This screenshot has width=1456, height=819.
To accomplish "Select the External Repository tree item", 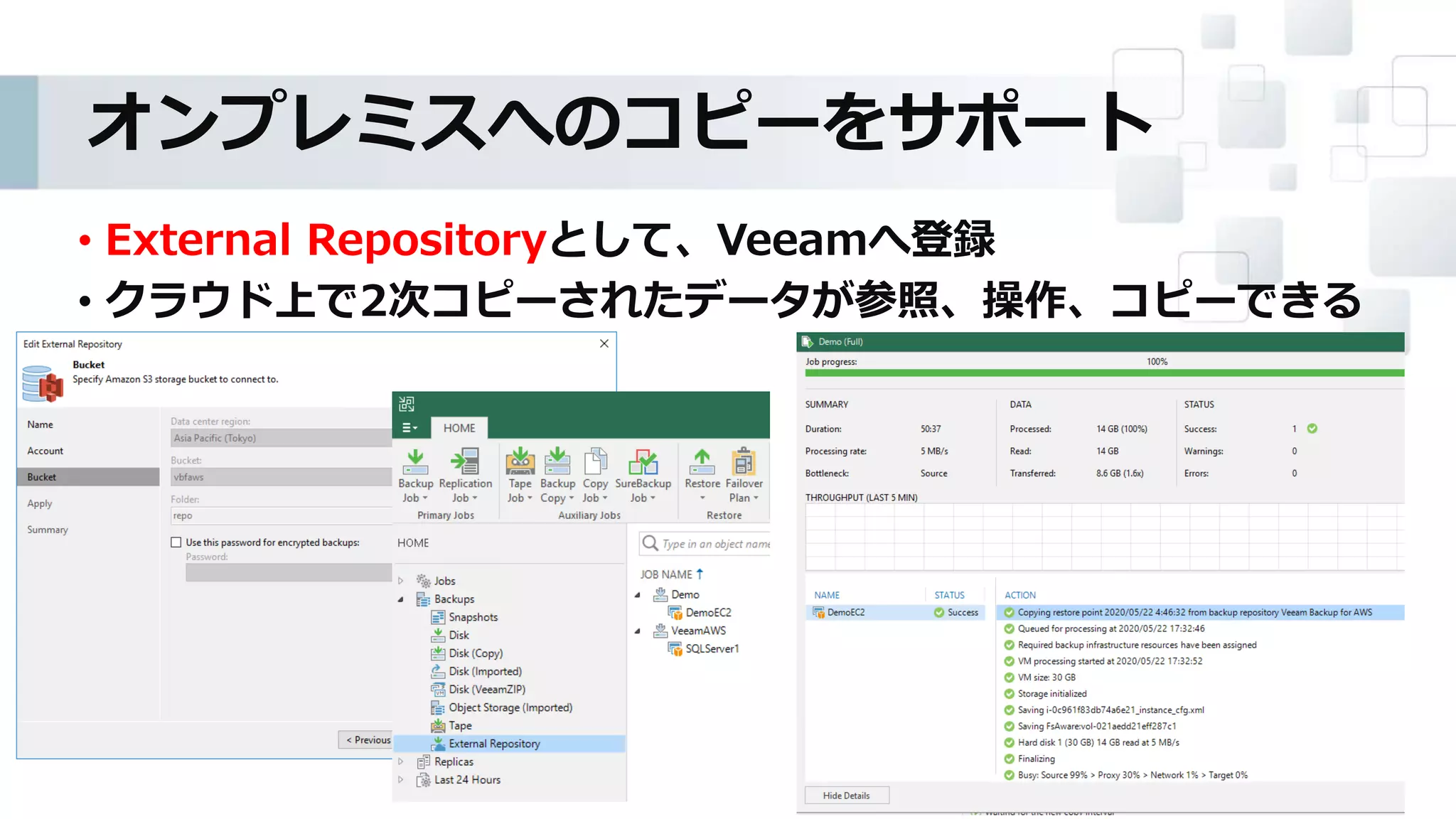I will click(x=509, y=744).
